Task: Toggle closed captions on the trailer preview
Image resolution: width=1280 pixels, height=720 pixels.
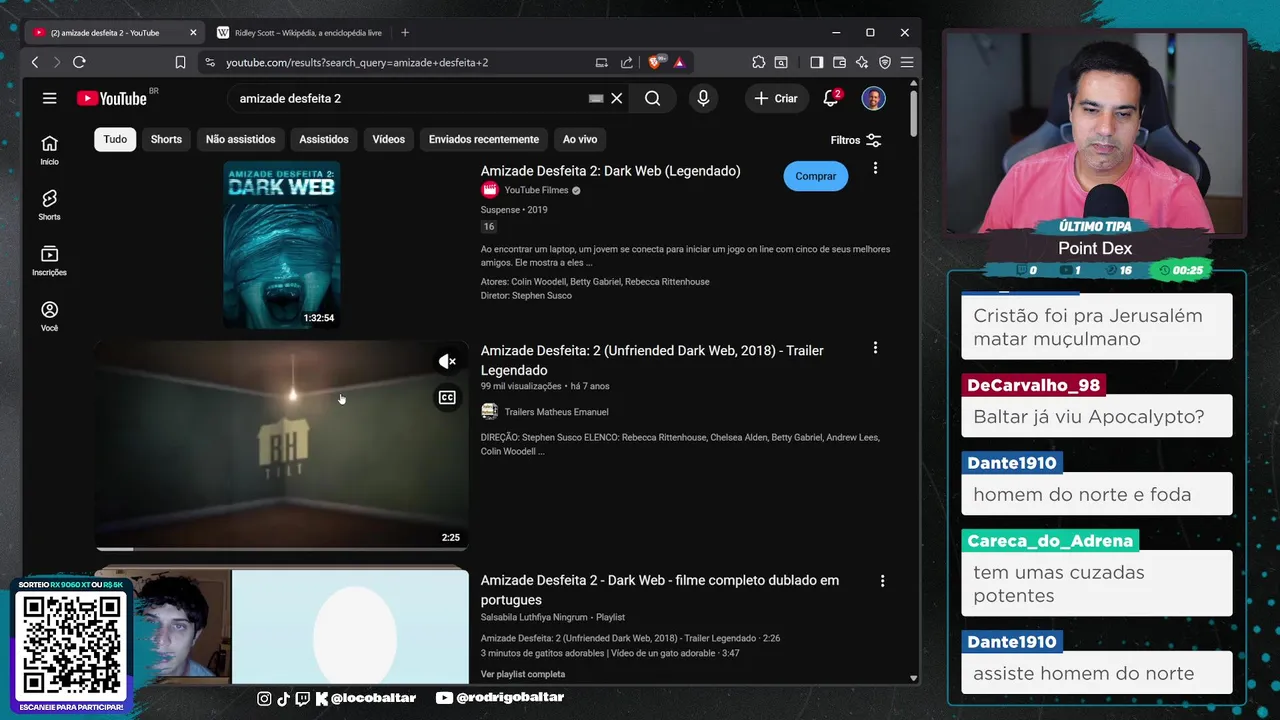Action: (x=447, y=397)
